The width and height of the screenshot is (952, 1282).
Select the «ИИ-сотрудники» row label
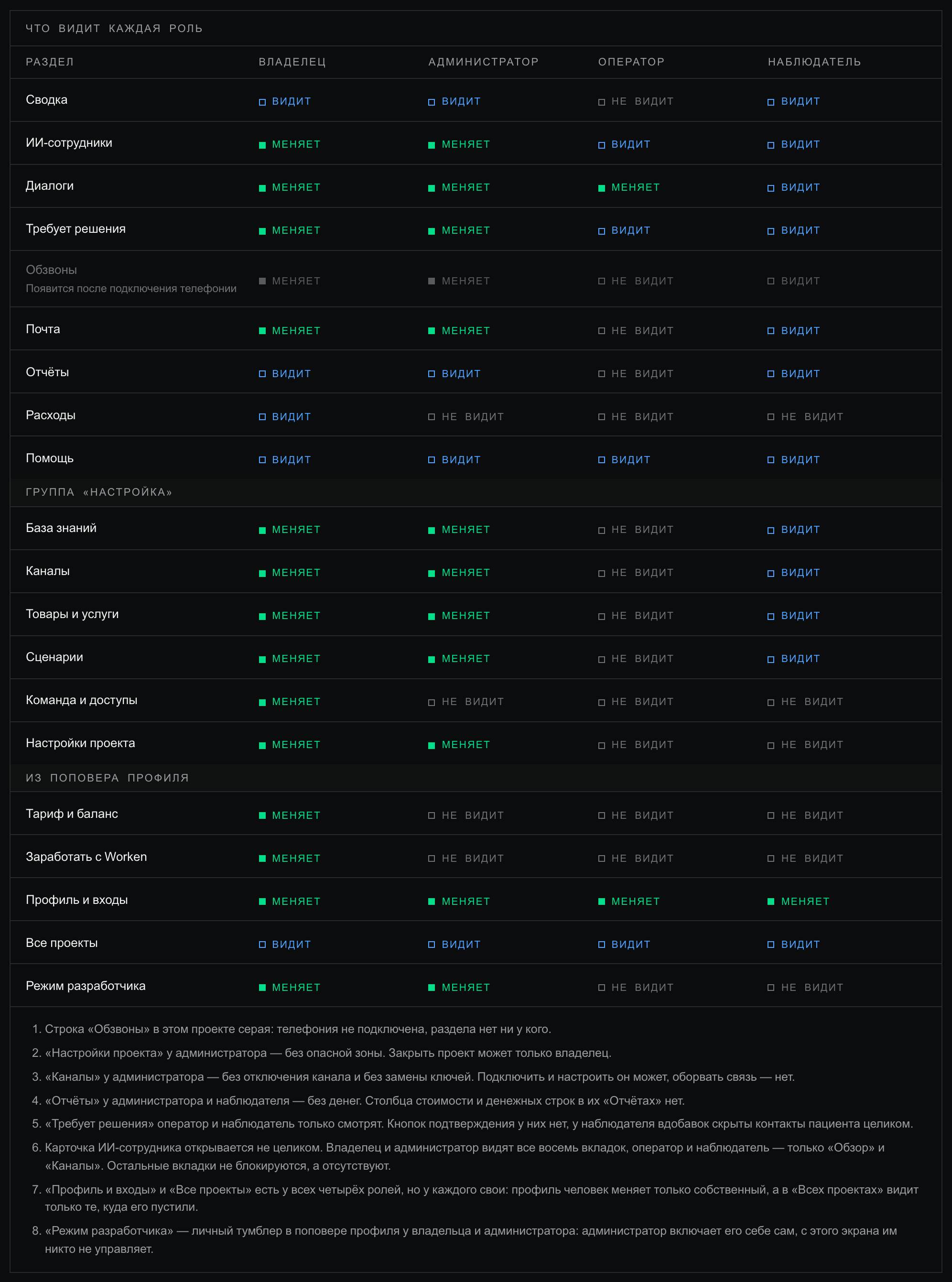(x=69, y=143)
